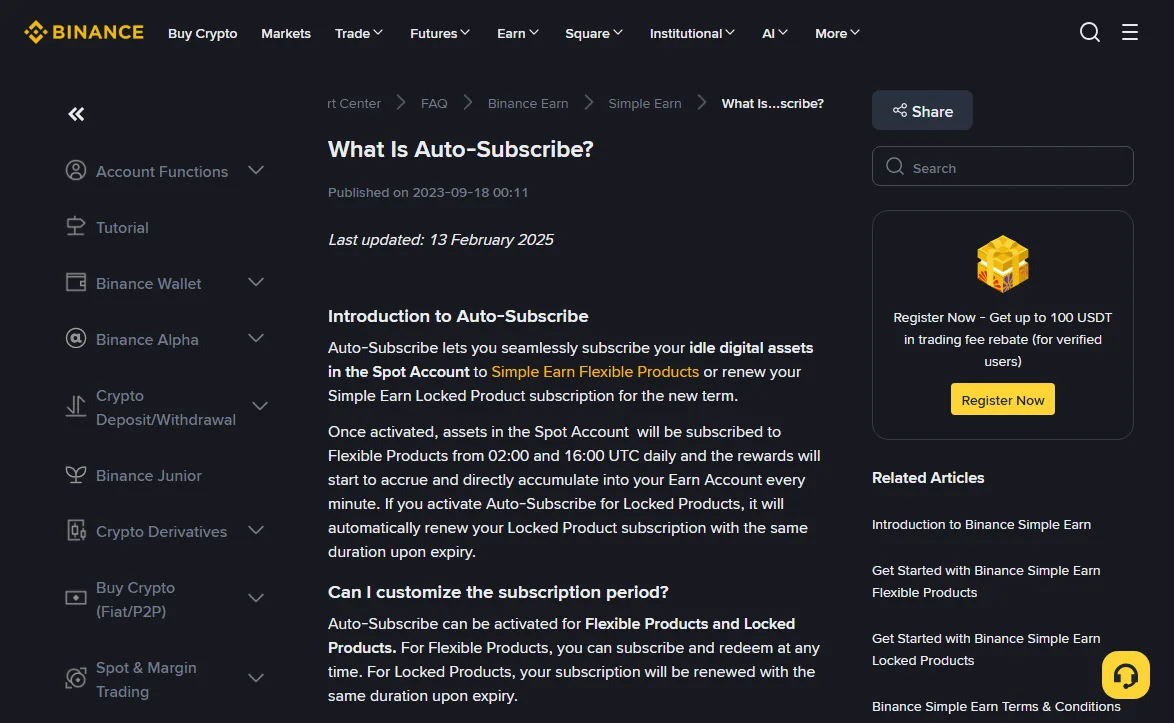Click the 'What Is Auto-Subscribe?' article title
Image resolution: width=1174 pixels, height=723 pixels.
pos(460,150)
